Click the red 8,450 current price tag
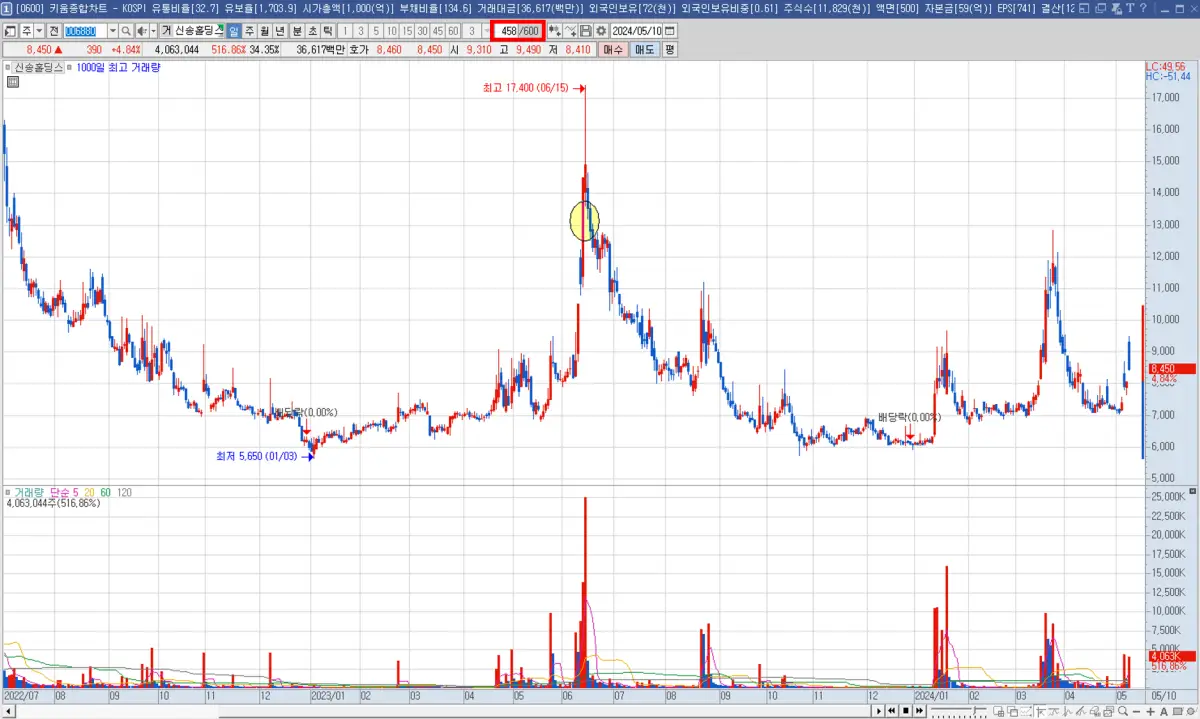The height and width of the screenshot is (719, 1200). tap(1171, 369)
